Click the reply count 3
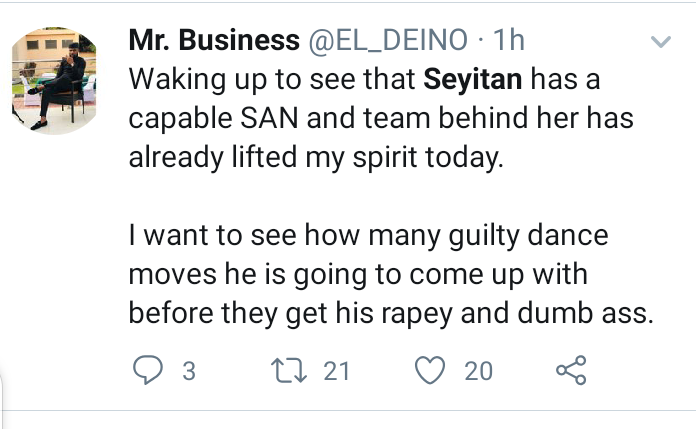Image resolution: width=696 pixels, height=429 pixels. click(187, 371)
